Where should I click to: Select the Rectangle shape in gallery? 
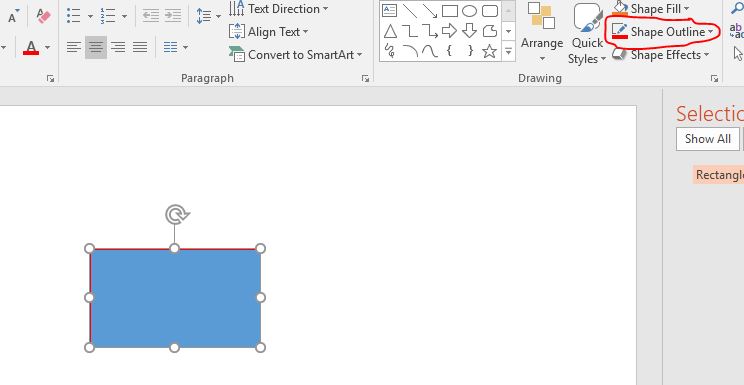450,10
